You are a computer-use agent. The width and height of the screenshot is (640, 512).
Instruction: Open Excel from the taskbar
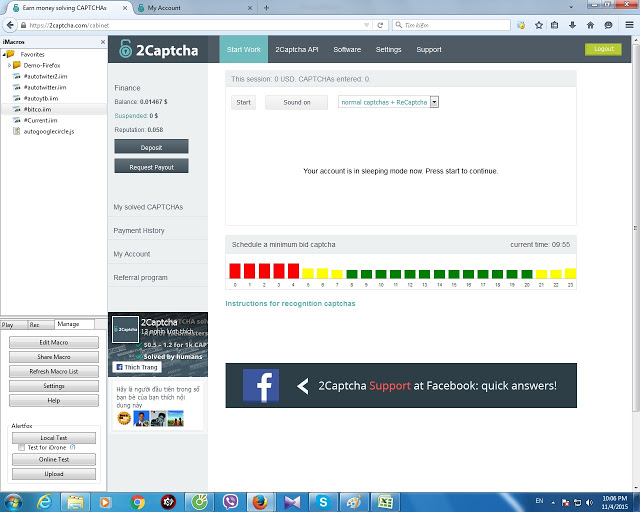[x=384, y=502]
